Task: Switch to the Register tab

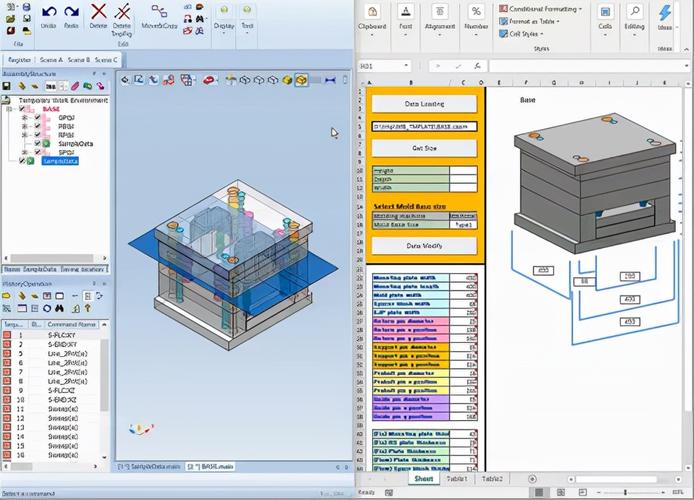Action: pyautogui.click(x=19, y=60)
